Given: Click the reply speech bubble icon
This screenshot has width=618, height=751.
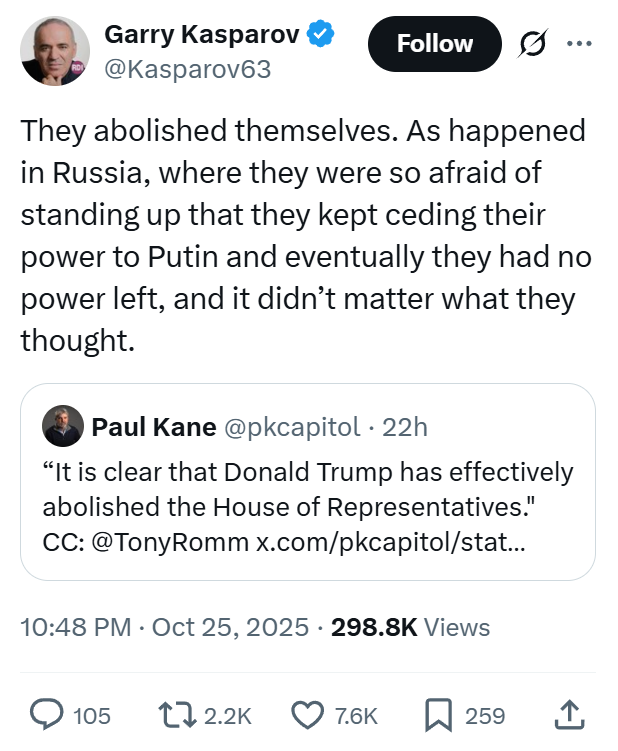Looking at the screenshot, I should pos(46,715).
